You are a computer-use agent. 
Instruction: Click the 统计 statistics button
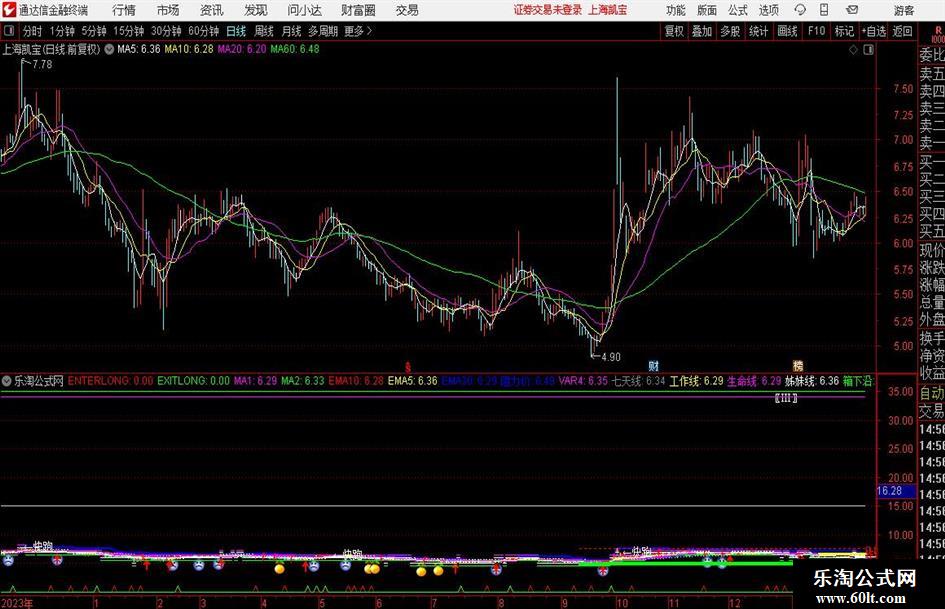tap(758, 31)
